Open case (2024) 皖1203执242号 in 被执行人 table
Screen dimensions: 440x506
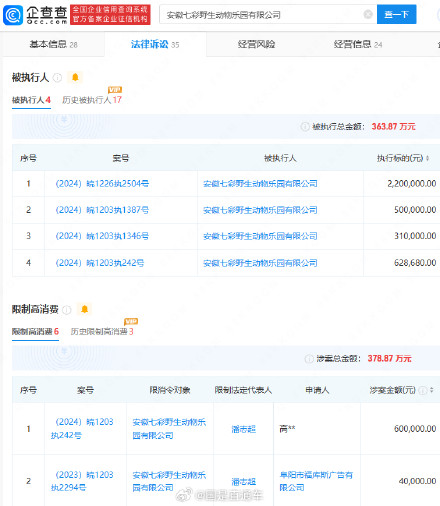tap(100, 263)
